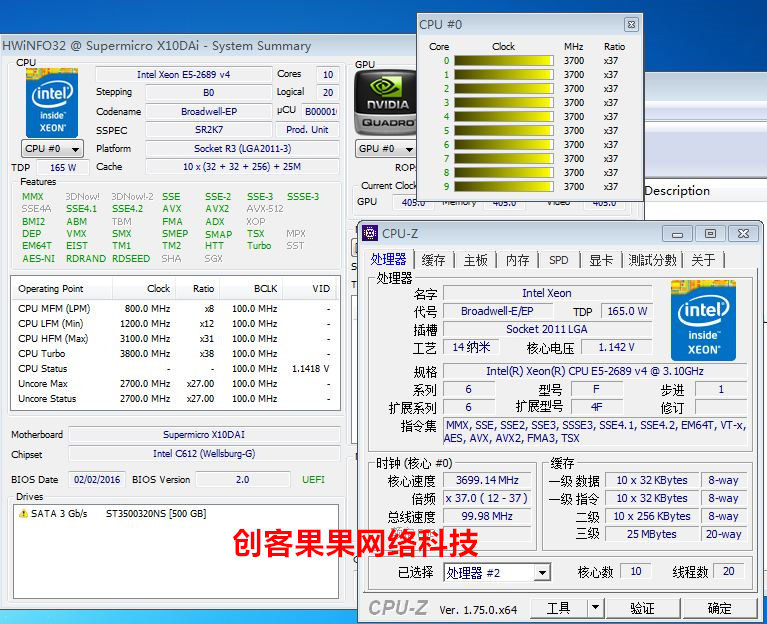Click the Intel Xeon badge in CPU-Z
The image size is (767, 624).
click(703, 320)
